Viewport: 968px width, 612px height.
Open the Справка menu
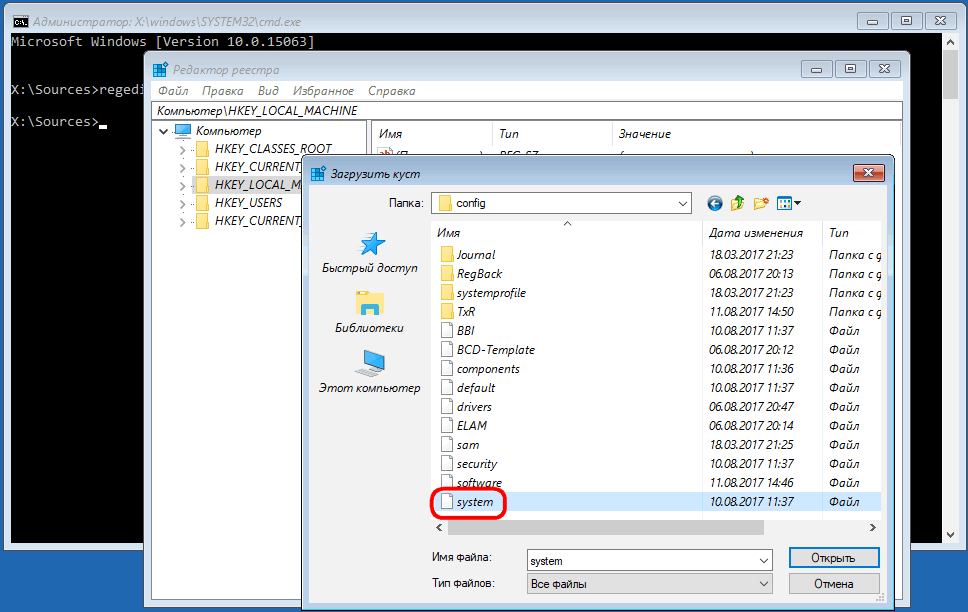coord(391,91)
